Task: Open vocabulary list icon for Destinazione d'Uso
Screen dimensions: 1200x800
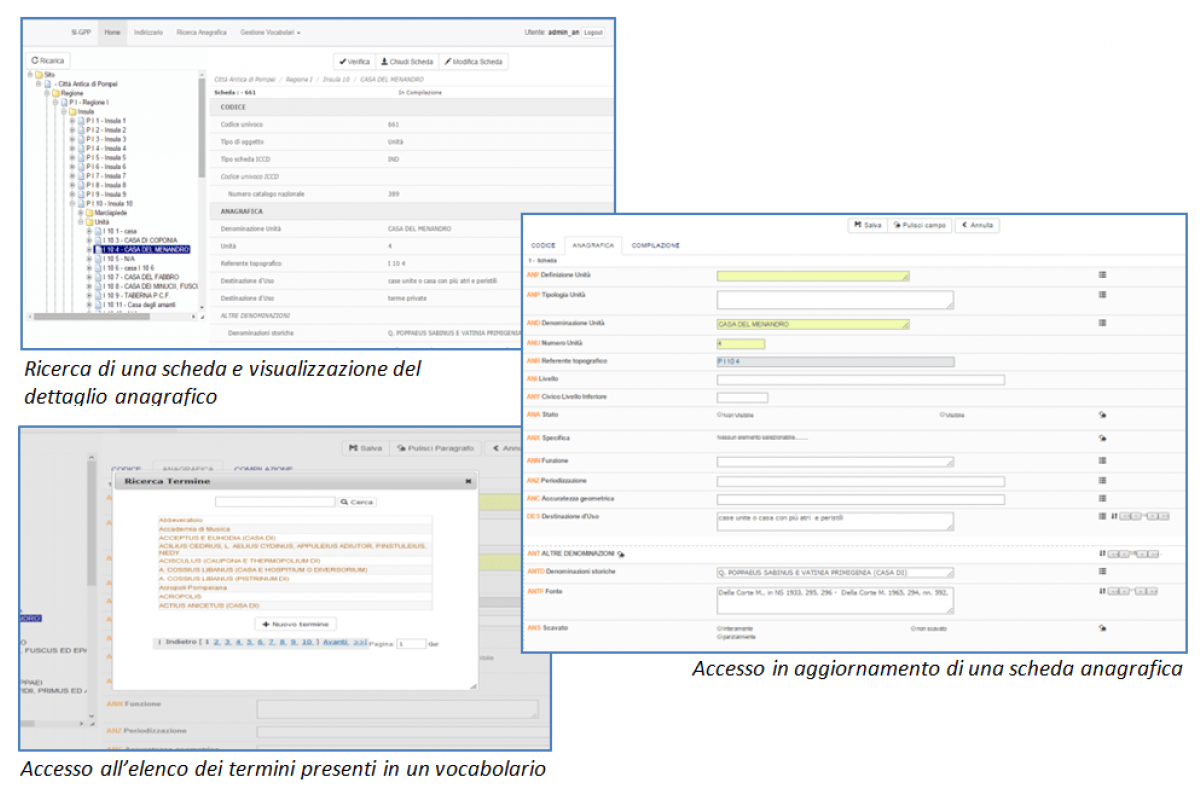Action: [1102, 516]
